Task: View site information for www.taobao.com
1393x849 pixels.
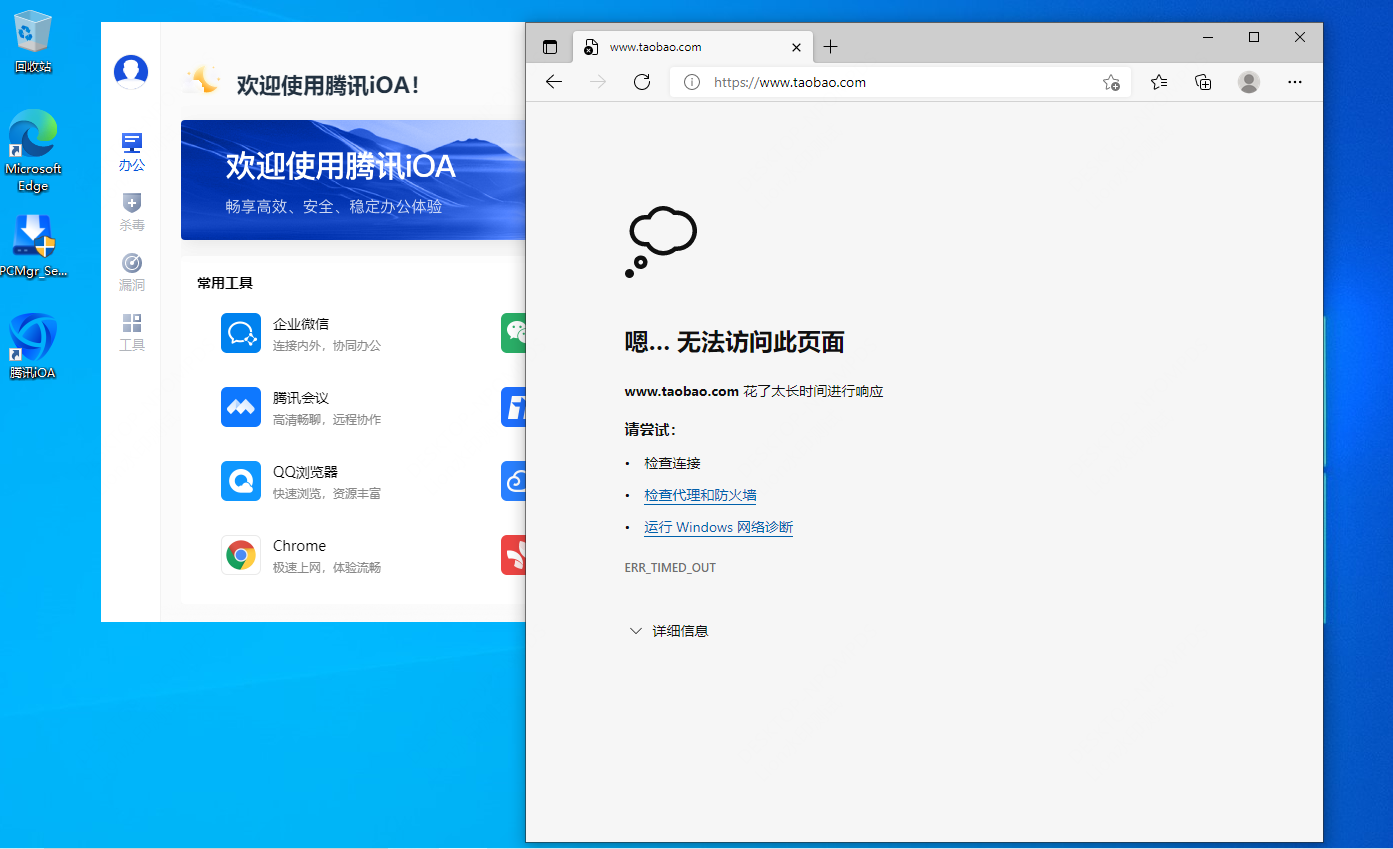Action: click(x=693, y=82)
